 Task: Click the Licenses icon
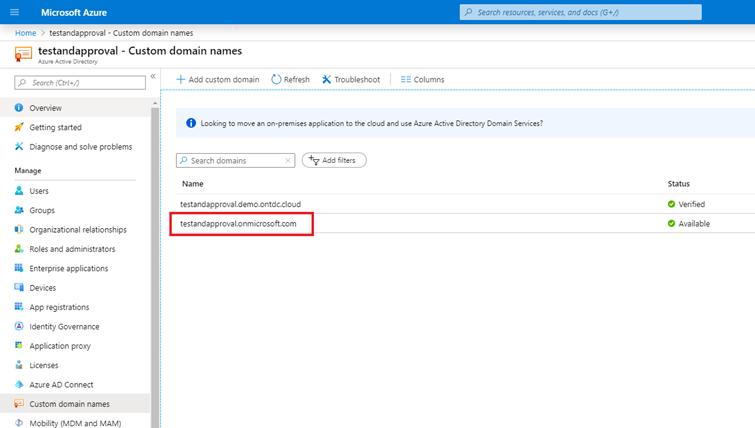(19, 365)
